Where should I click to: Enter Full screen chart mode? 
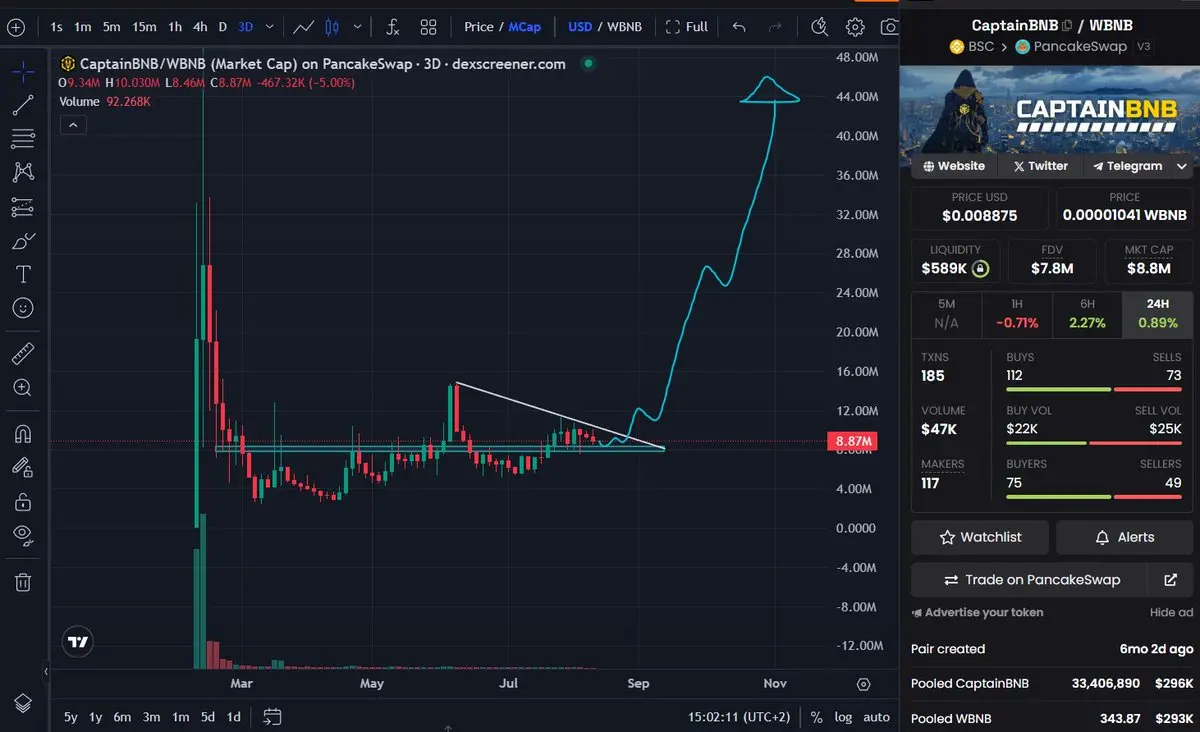pos(687,27)
